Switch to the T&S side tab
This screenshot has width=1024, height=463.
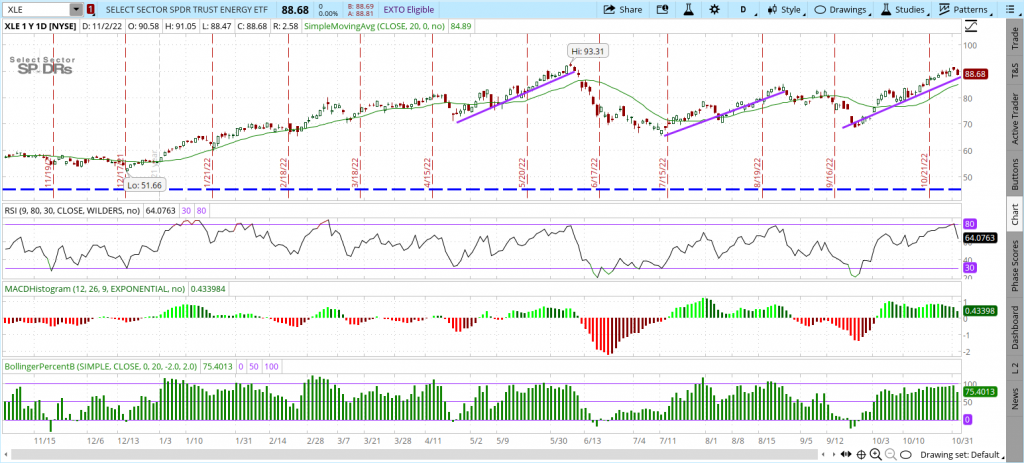1015,69
